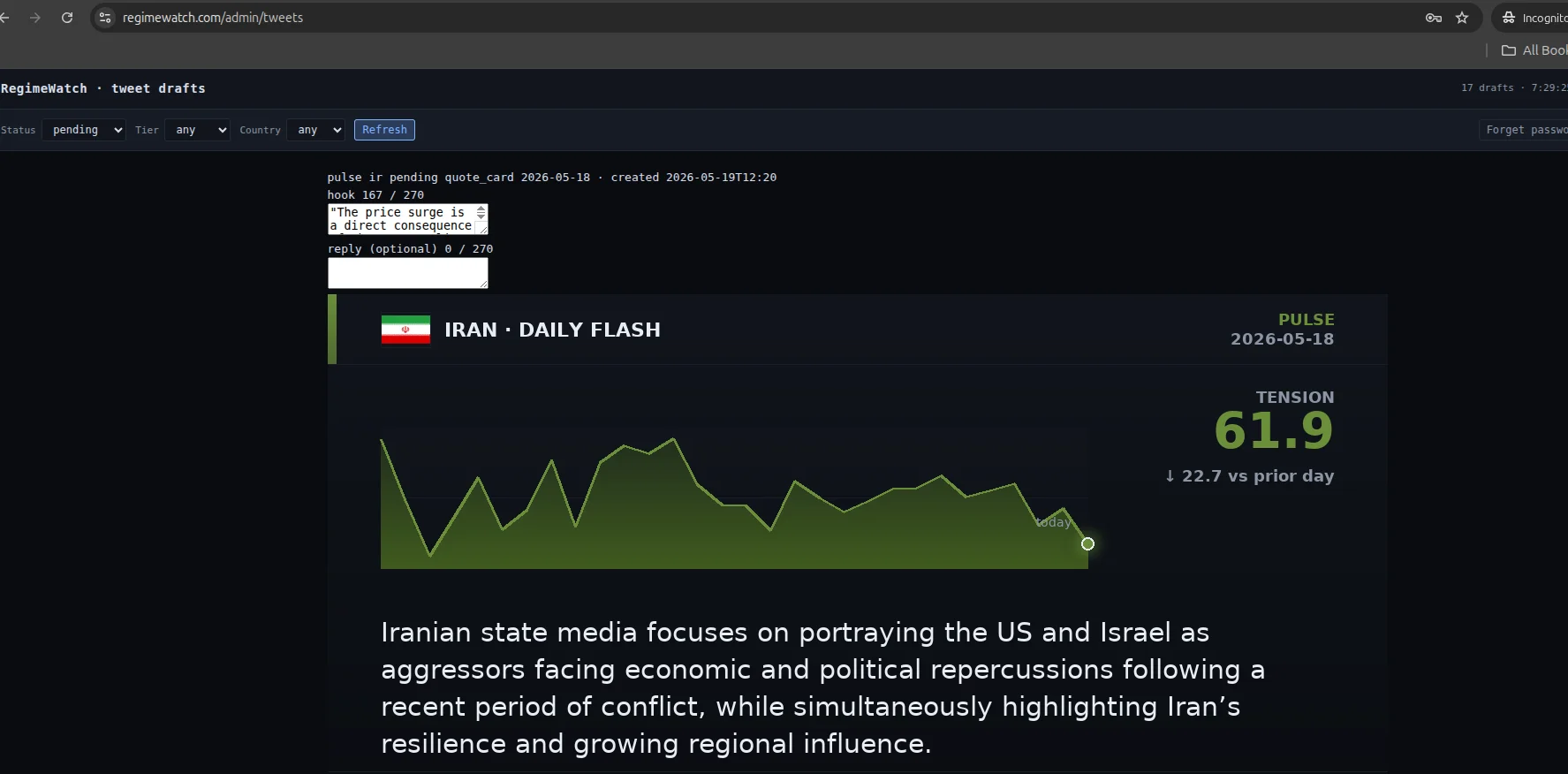
Task: Click the tension area chart
Action: [734, 502]
